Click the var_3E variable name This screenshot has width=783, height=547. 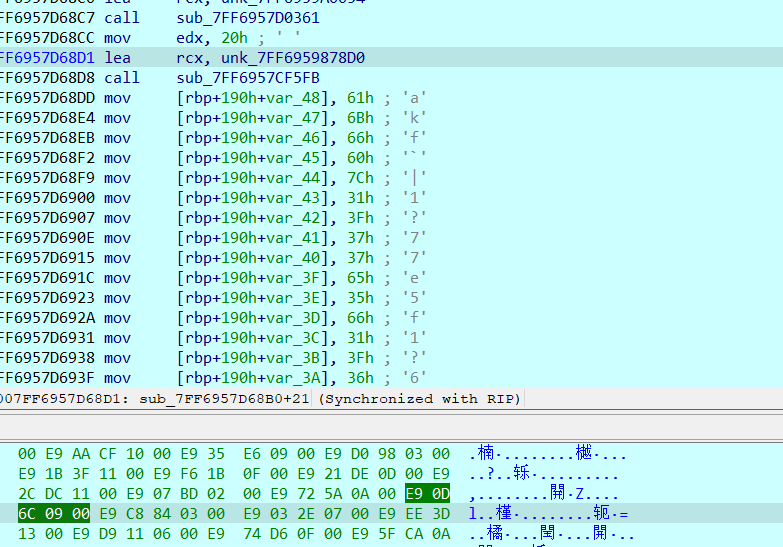(293, 298)
